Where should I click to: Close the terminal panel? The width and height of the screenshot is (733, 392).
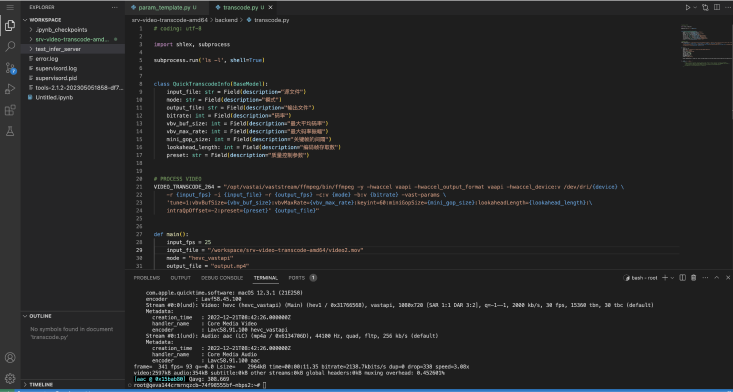[x=728, y=278]
